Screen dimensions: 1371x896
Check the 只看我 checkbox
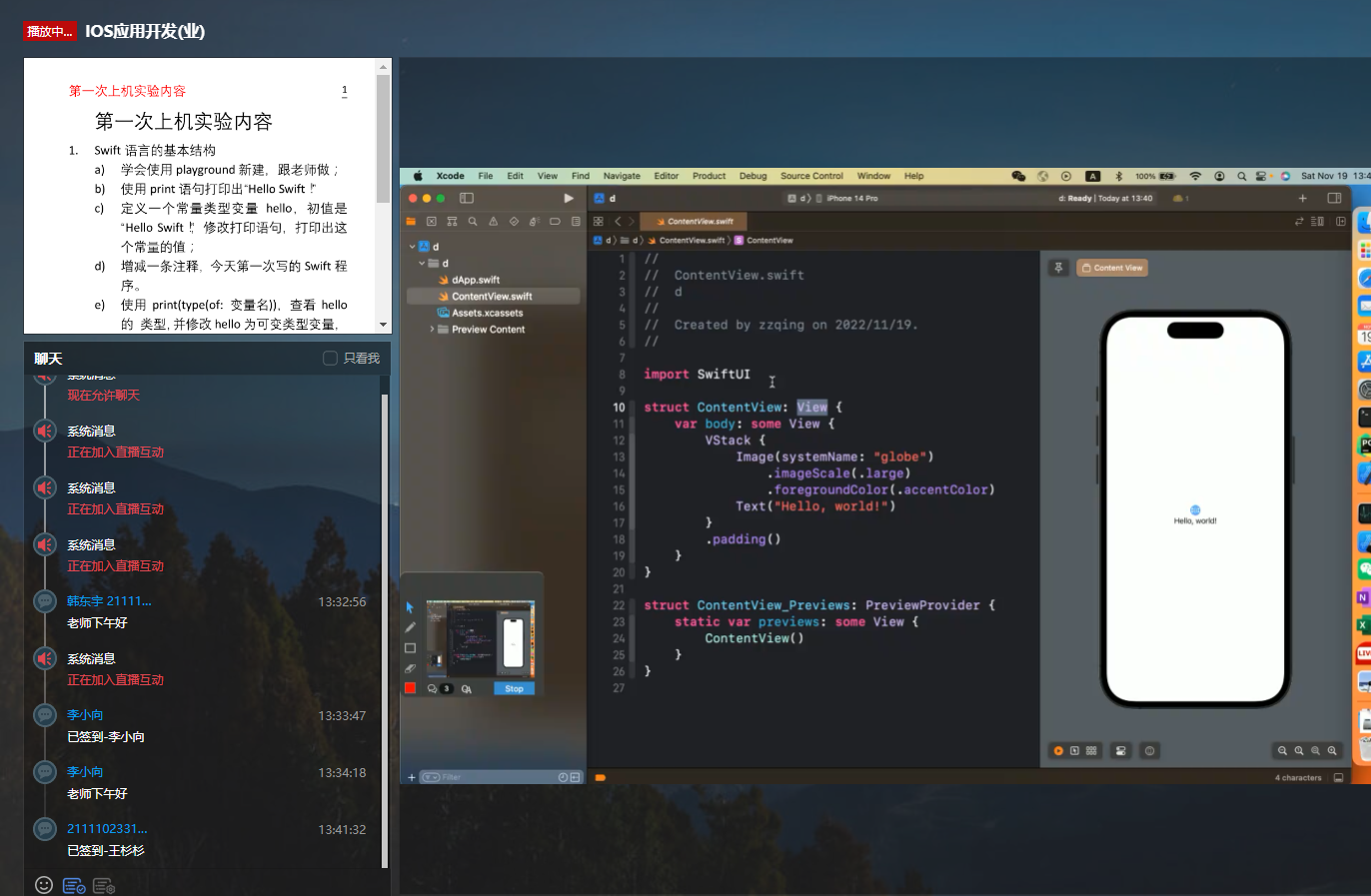coord(331,358)
